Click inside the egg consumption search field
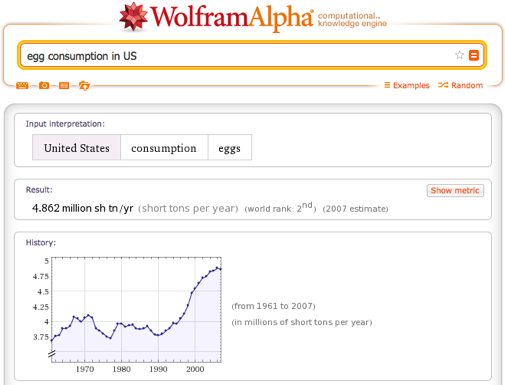The image size is (505, 385). pyautogui.click(x=237, y=55)
